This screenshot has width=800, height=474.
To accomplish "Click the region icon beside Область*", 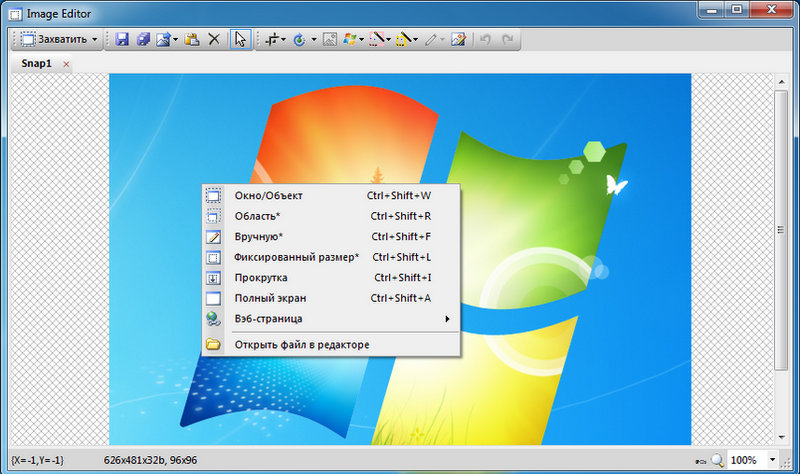I will tap(213, 216).
